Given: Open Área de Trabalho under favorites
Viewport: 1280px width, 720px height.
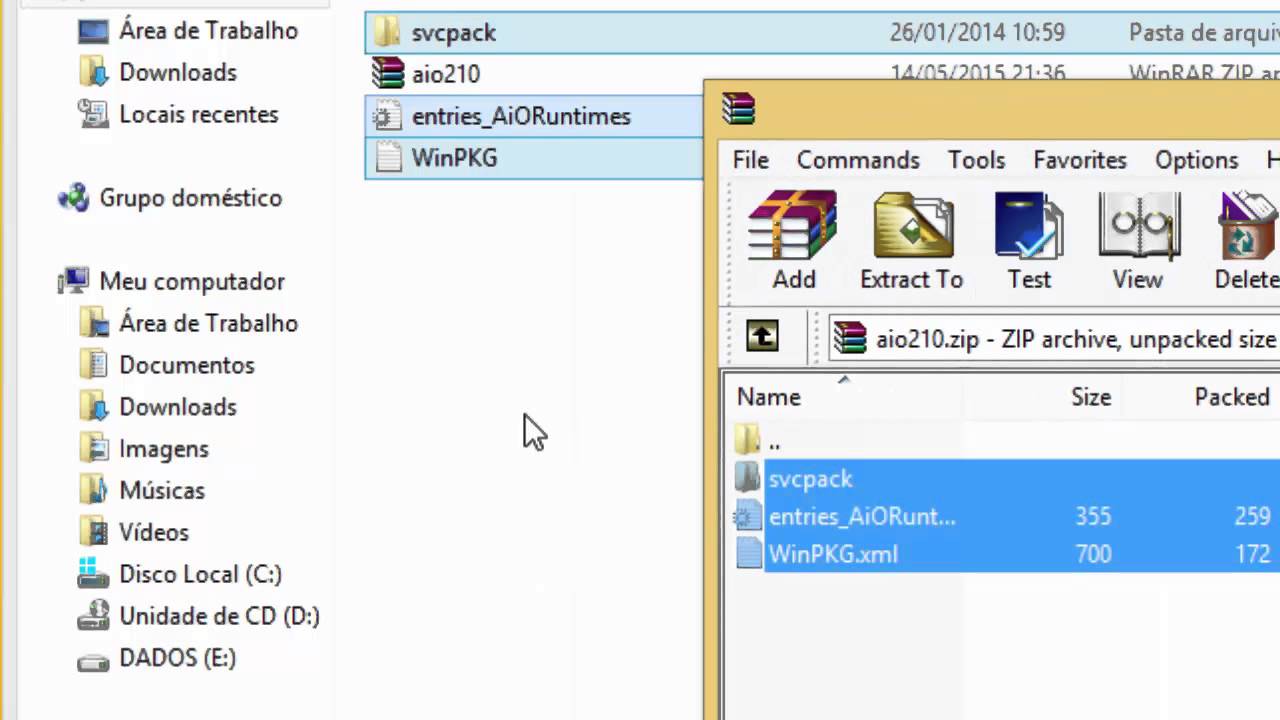Looking at the screenshot, I should [208, 31].
